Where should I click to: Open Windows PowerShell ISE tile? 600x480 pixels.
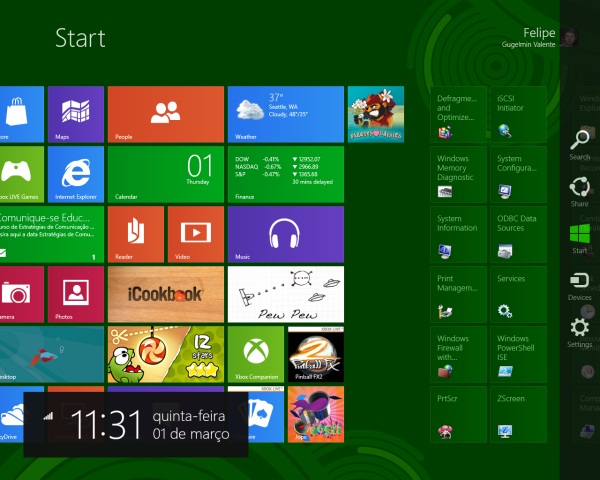518,354
